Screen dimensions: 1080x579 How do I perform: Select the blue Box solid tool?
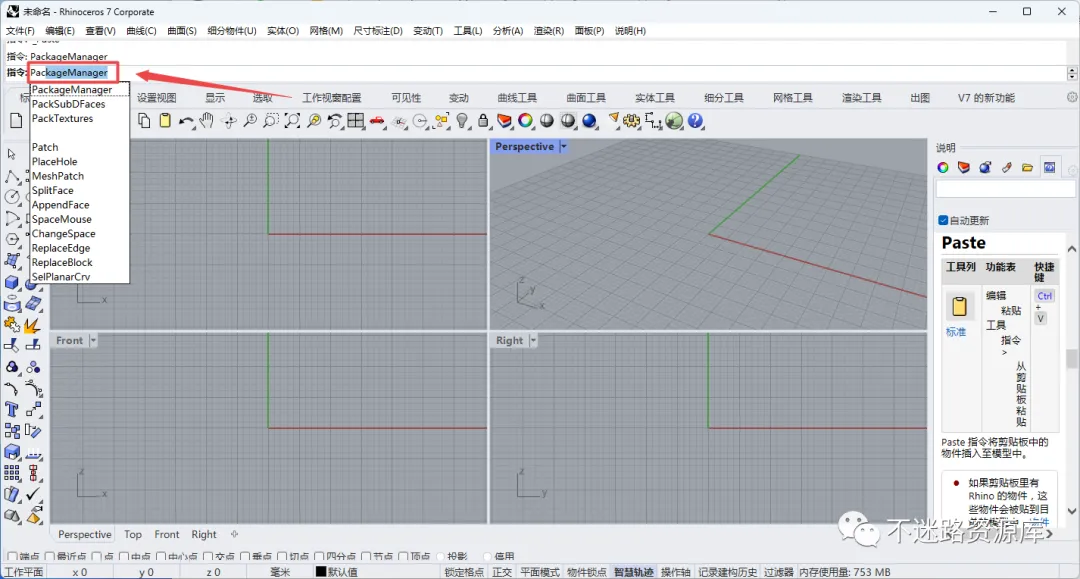(x=12, y=282)
